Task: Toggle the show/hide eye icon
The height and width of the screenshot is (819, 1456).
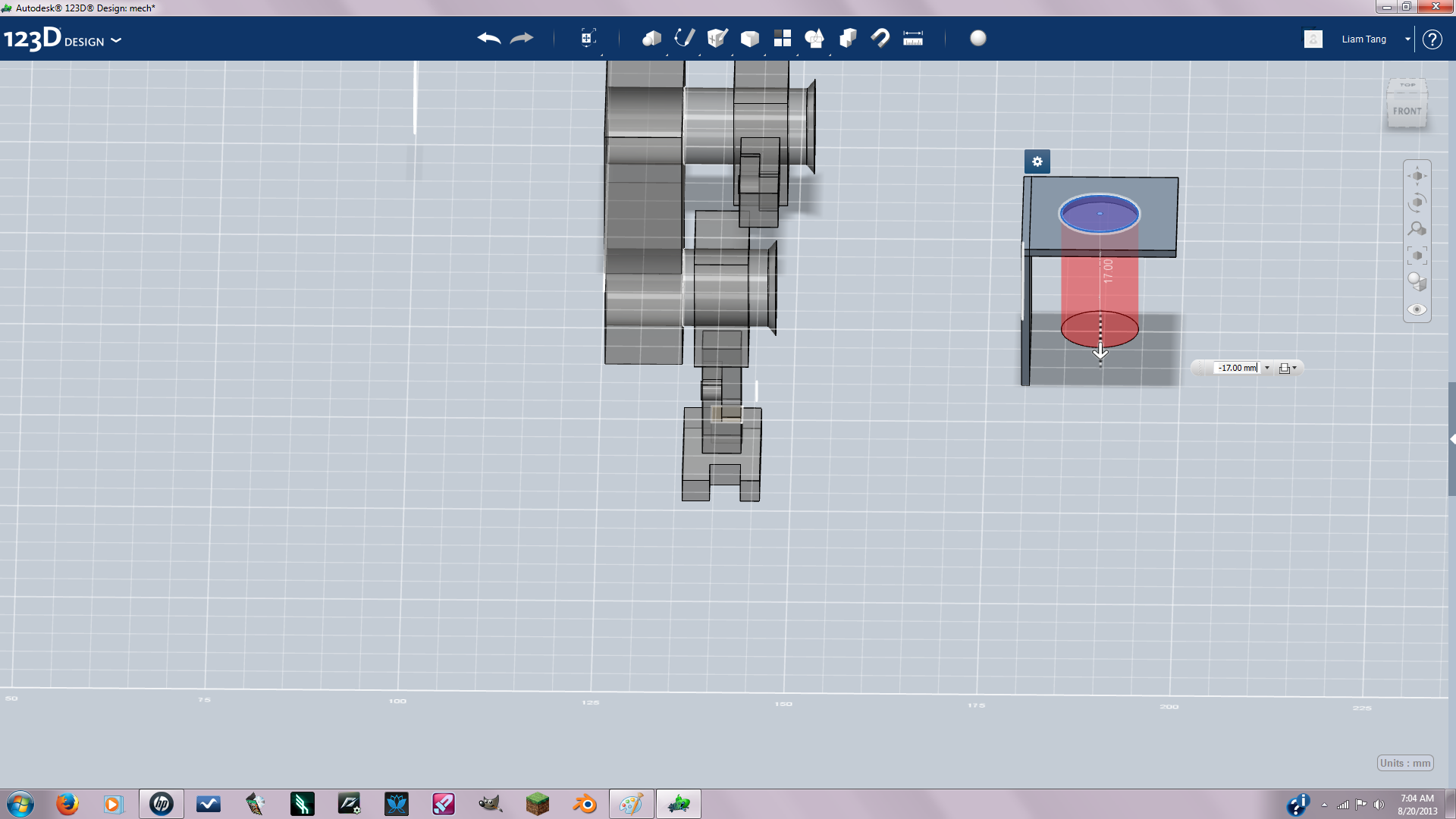Action: (1417, 309)
